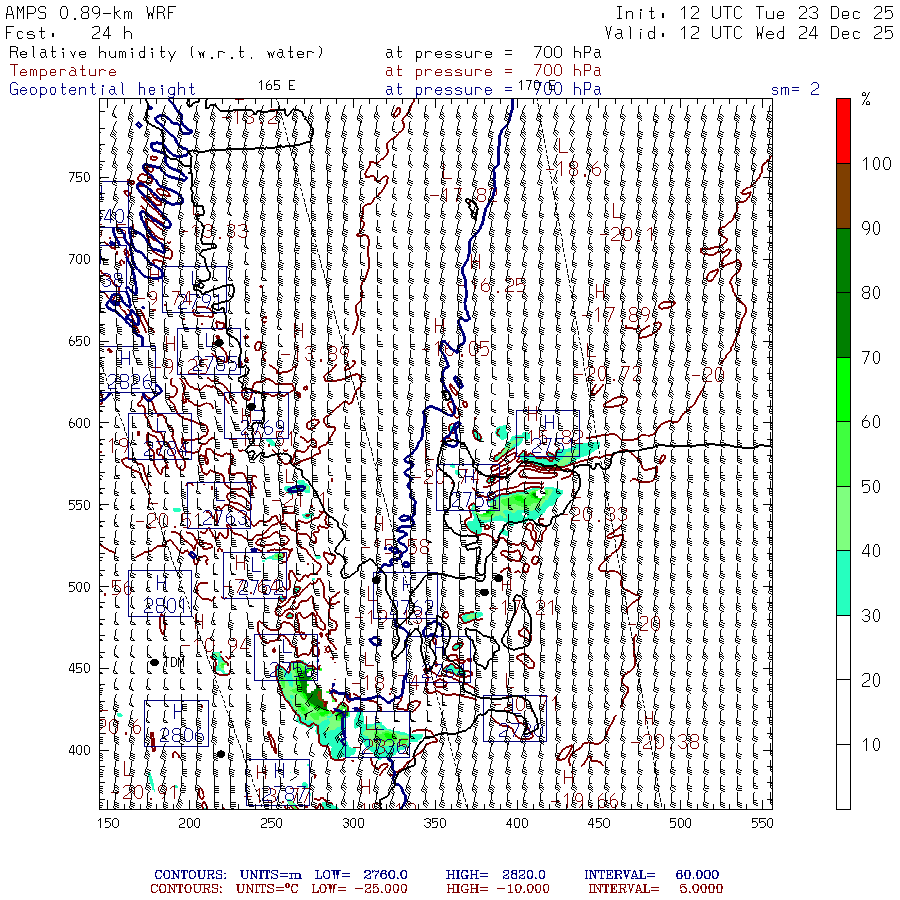Click the bright green 60–70% legend segment
Image resolution: width=900 pixels, height=900 pixels.
point(843,390)
